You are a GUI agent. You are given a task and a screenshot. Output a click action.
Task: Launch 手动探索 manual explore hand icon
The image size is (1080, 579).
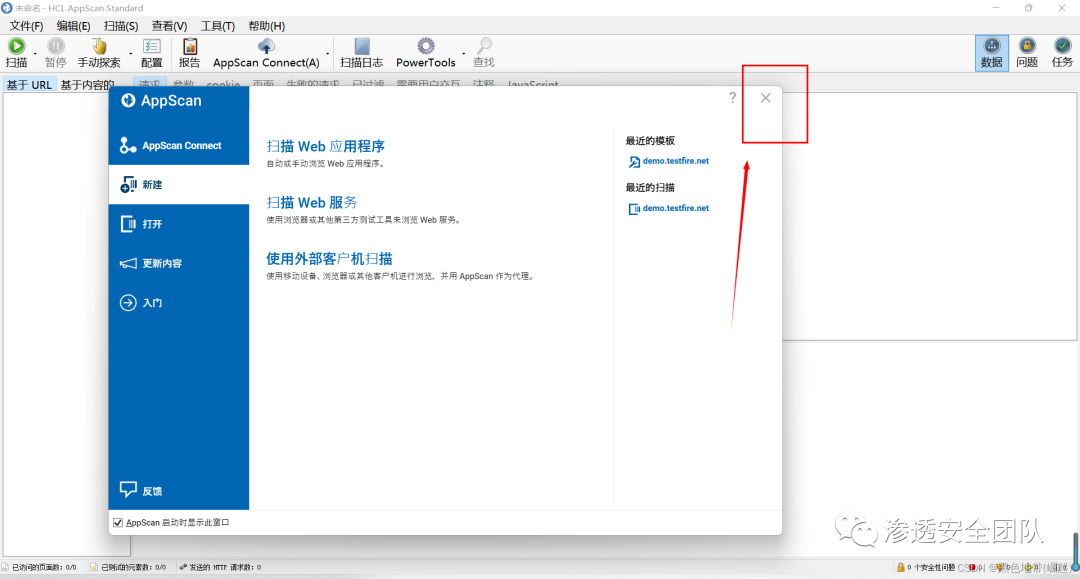point(99,46)
